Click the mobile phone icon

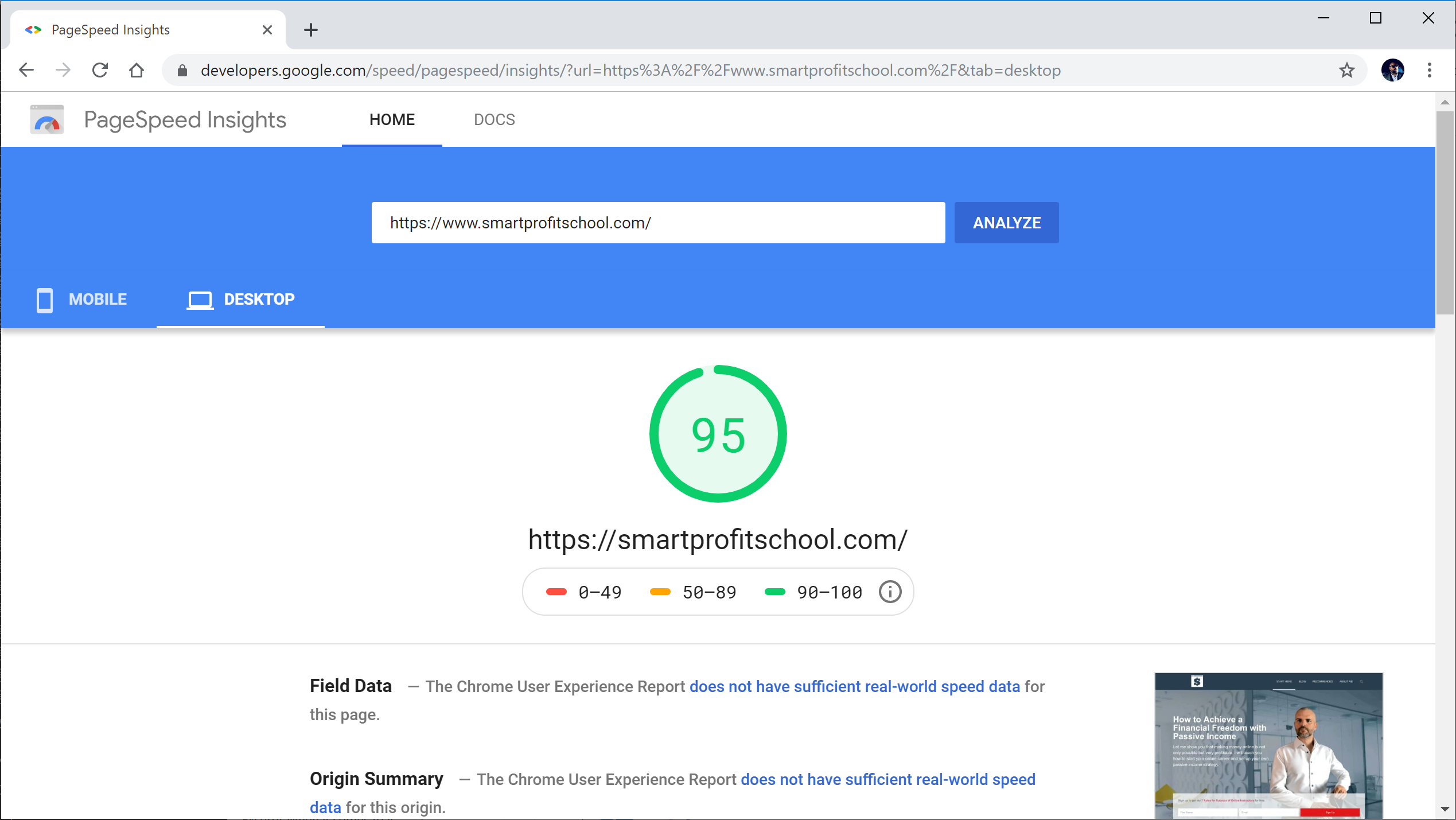(x=45, y=300)
